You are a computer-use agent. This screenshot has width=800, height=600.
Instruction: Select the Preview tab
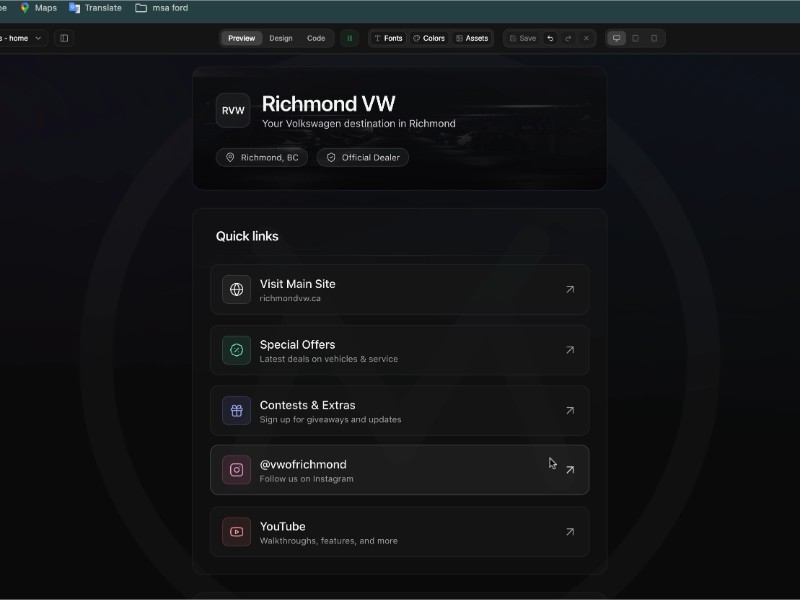tap(241, 38)
